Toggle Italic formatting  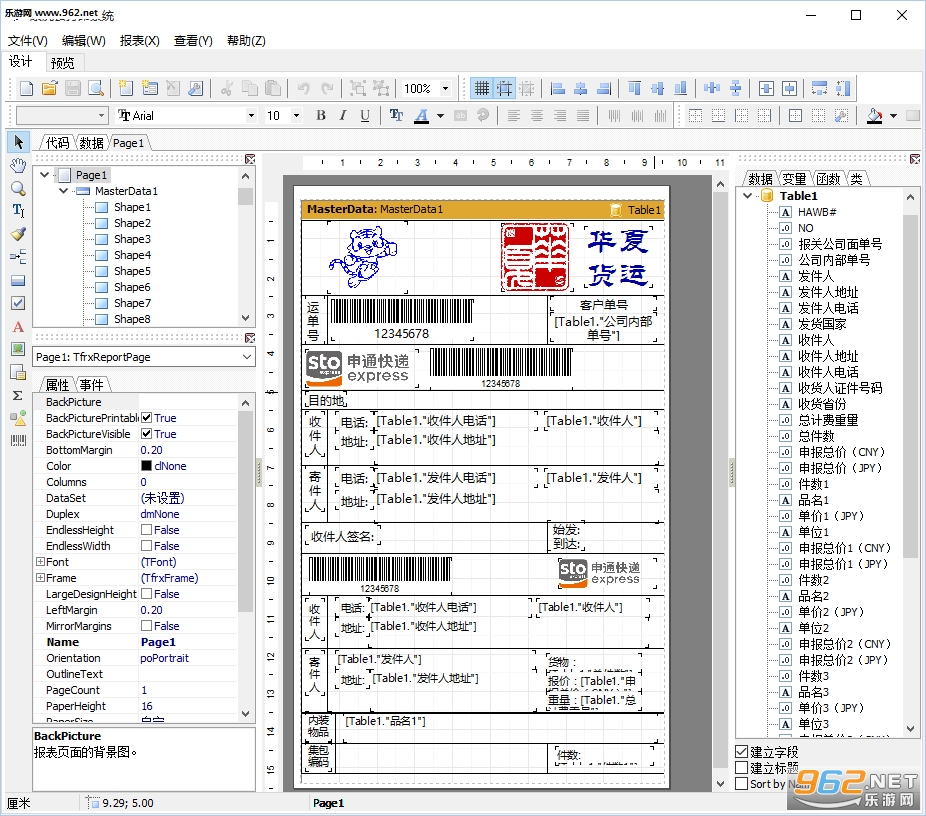(343, 116)
